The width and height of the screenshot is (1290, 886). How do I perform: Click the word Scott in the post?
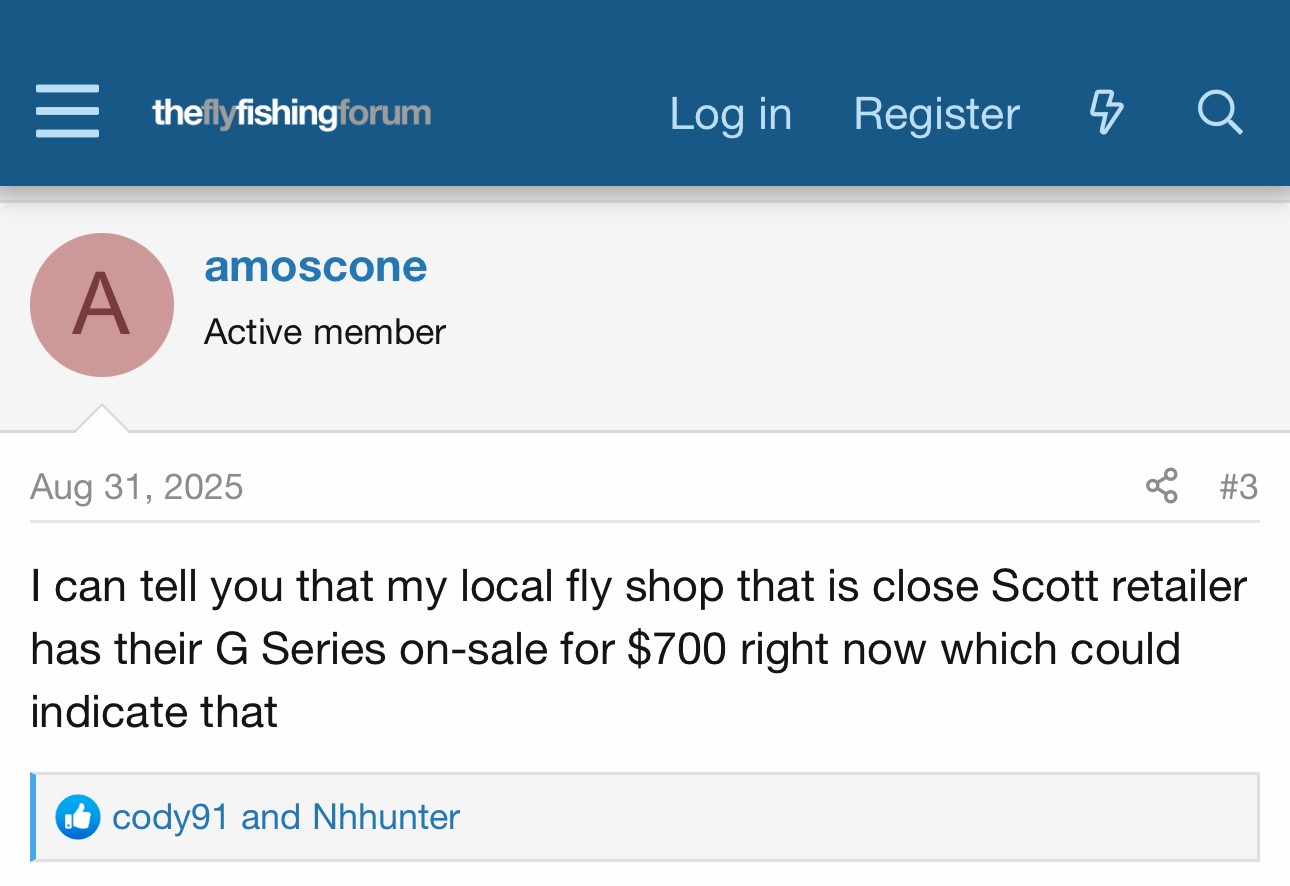coord(1040,586)
